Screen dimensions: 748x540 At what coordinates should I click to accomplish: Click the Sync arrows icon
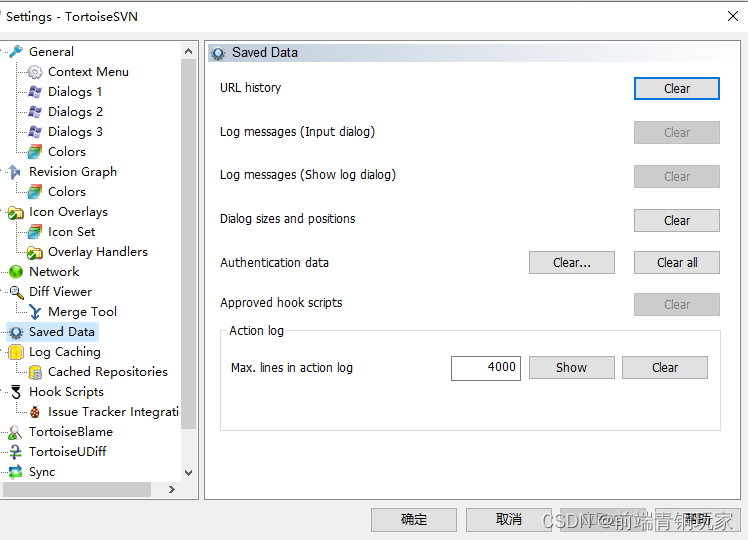16,472
